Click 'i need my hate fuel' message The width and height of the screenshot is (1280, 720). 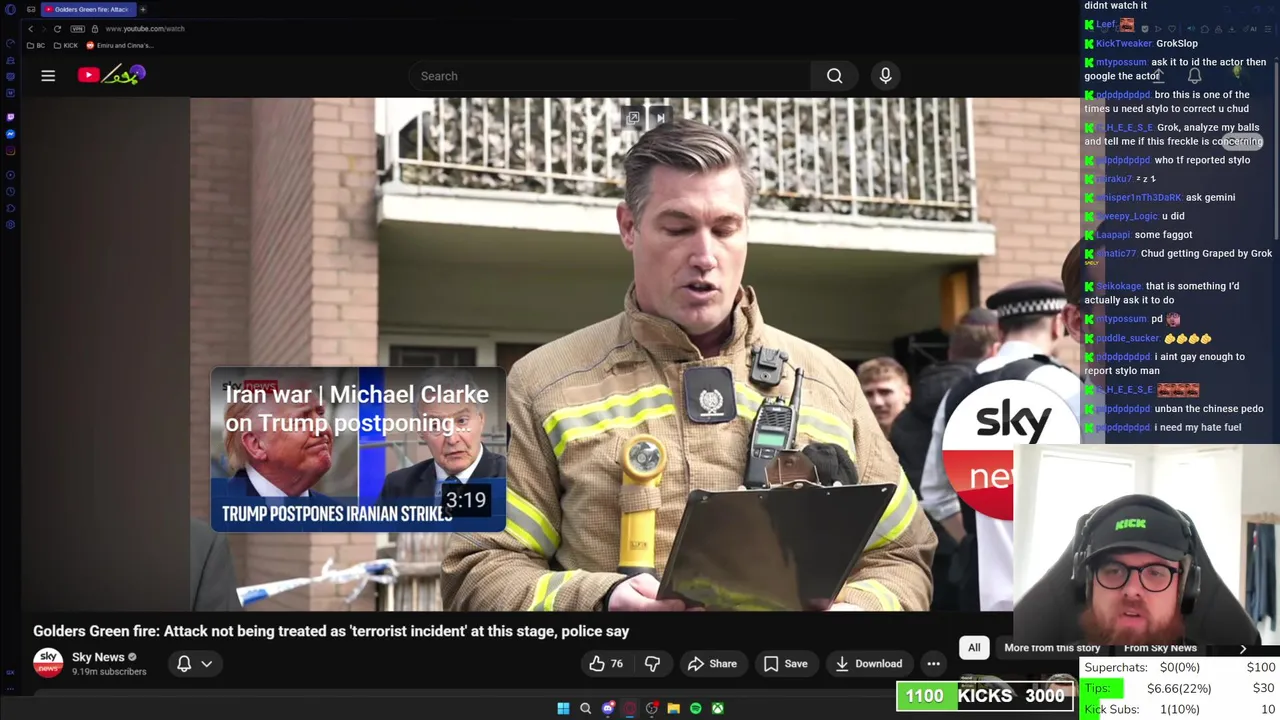tap(1163, 427)
